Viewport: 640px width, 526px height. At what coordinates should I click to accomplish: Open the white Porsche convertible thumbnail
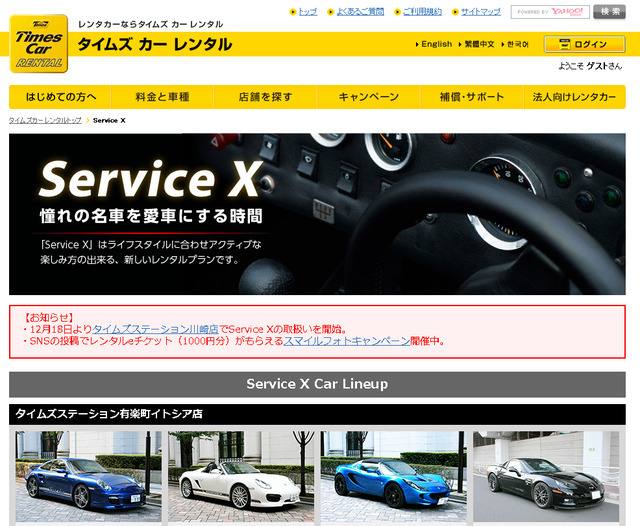coord(241,476)
